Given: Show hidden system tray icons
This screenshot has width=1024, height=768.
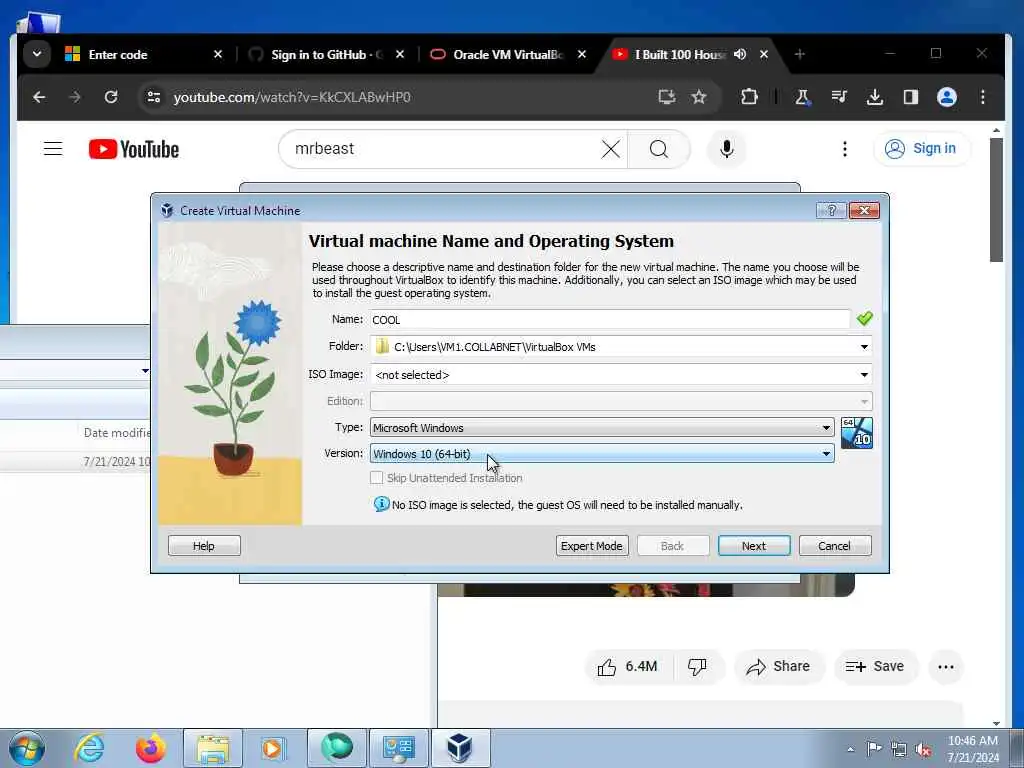Looking at the screenshot, I should (850, 749).
